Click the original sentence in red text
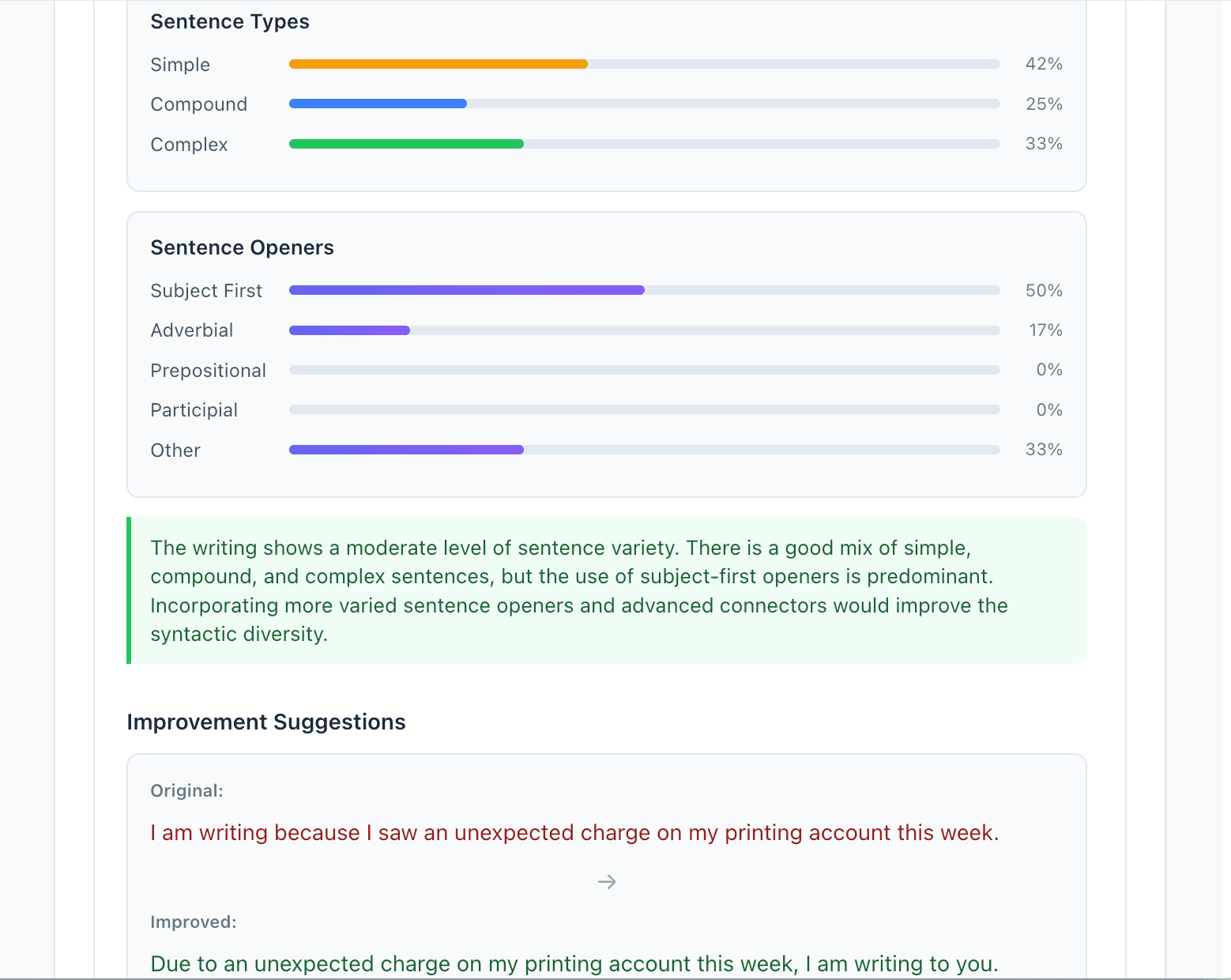This screenshot has height=980, width=1231. pyautogui.click(x=574, y=832)
